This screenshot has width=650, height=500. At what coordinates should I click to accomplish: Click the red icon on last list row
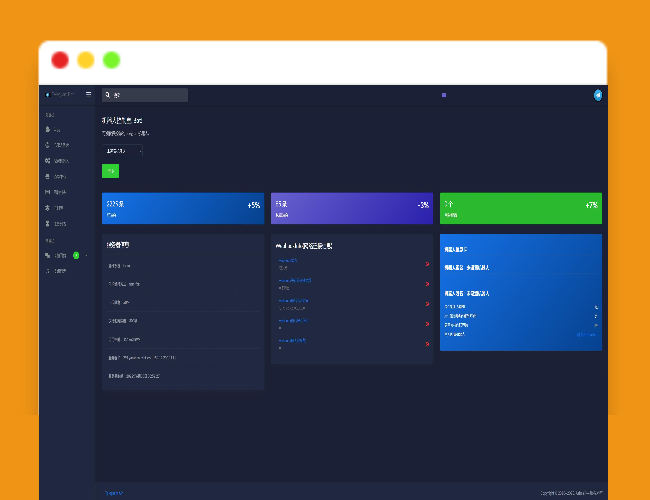[427, 343]
